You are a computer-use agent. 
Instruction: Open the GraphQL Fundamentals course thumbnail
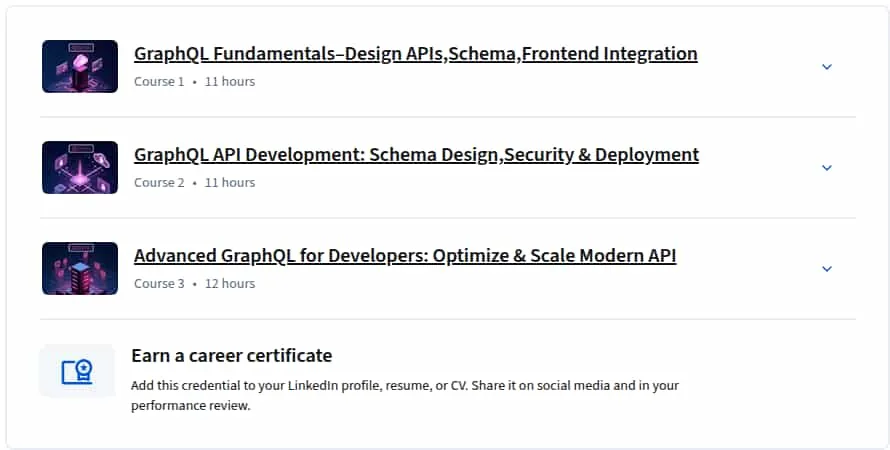pos(80,66)
